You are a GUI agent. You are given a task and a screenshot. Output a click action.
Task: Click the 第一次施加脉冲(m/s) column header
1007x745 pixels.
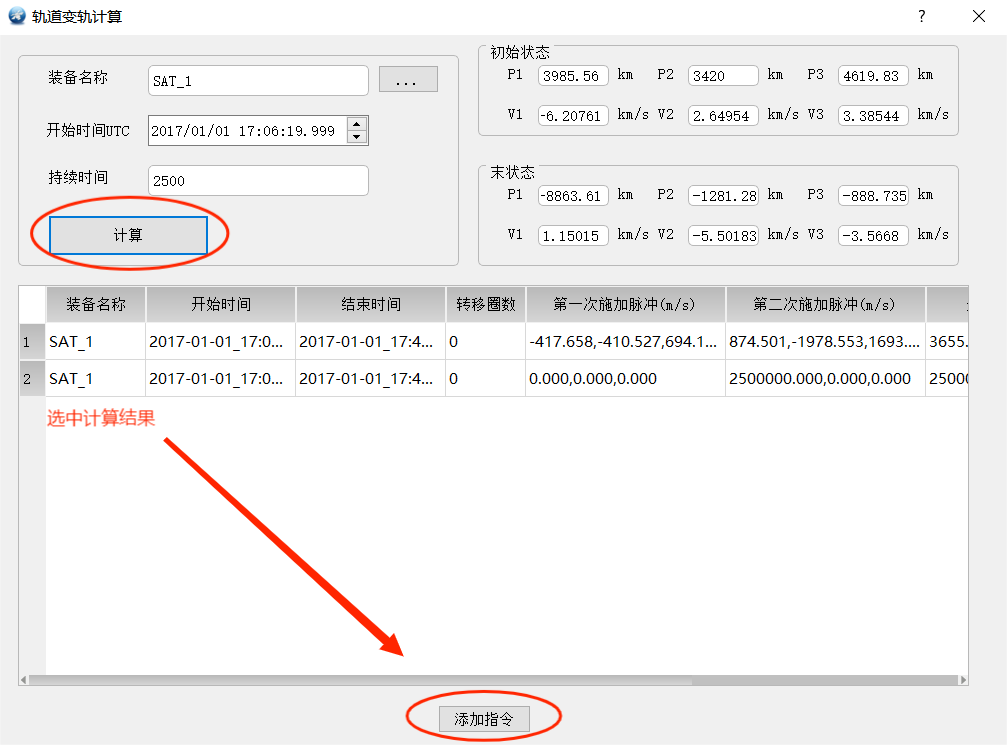tap(626, 304)
